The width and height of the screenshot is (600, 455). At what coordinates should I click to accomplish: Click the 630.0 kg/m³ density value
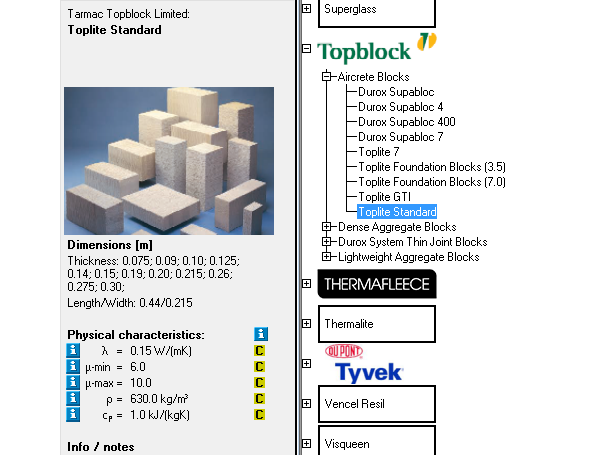point(159,399)
